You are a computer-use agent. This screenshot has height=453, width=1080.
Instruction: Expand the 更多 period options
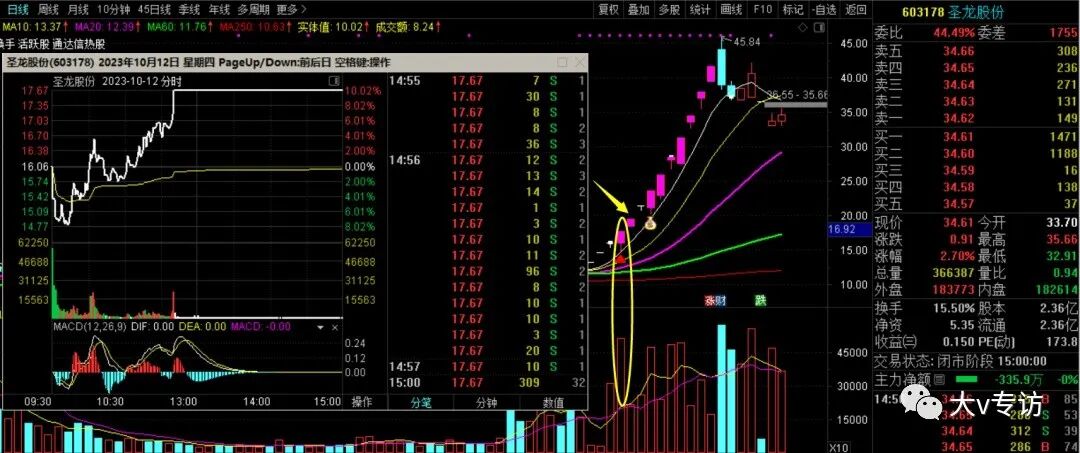(x=291, y=9)
